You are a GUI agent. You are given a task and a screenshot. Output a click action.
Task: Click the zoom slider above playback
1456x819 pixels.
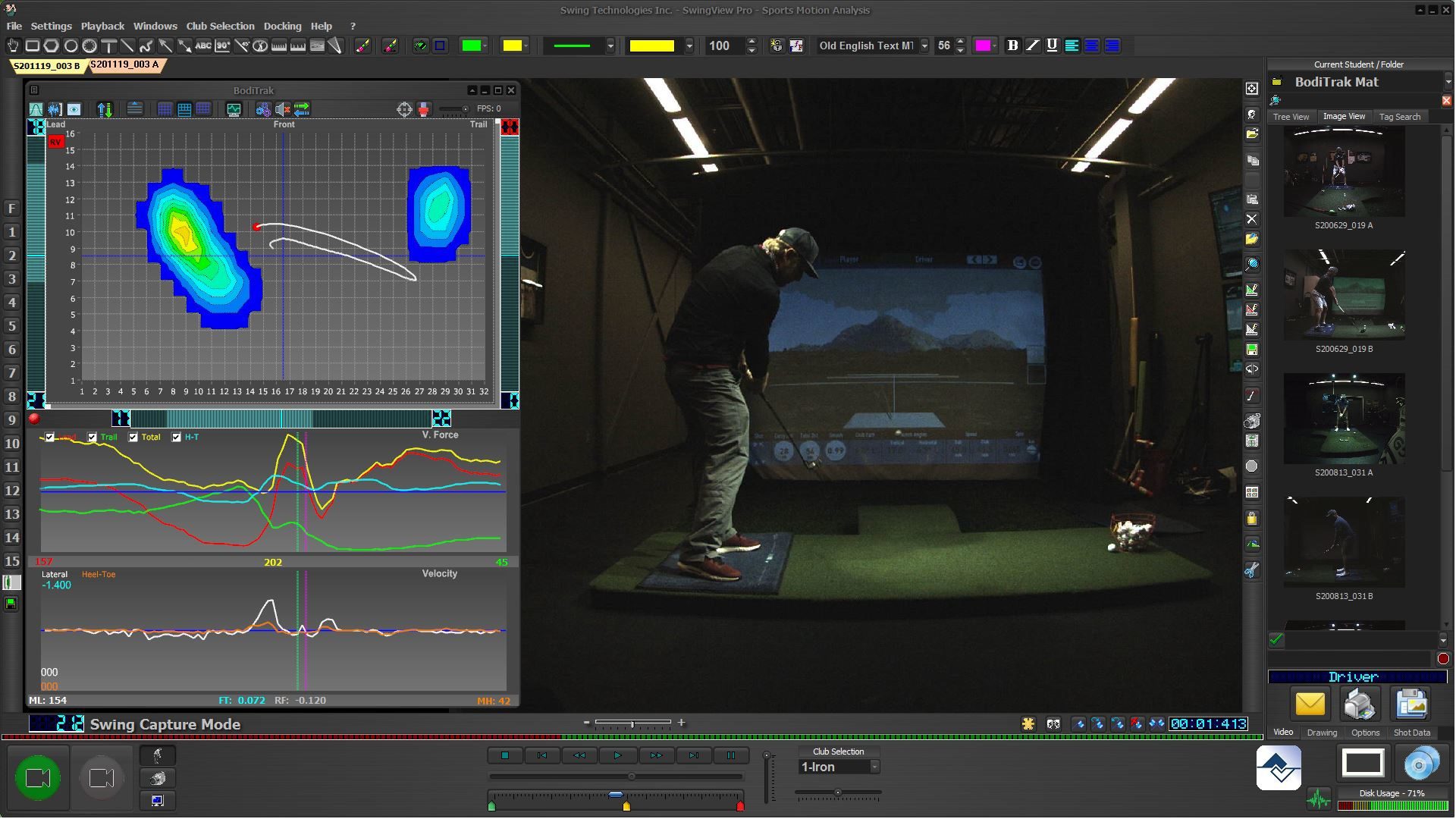tap(633, 723)
